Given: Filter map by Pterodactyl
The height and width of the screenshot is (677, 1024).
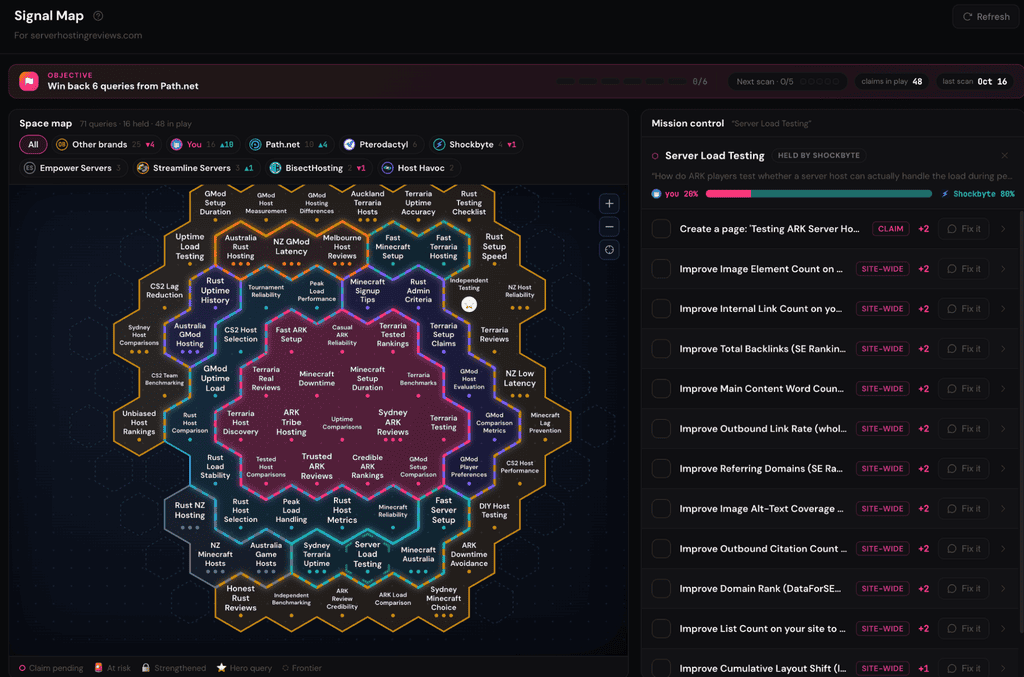Looking at the screenshot, I should (381, 144).
